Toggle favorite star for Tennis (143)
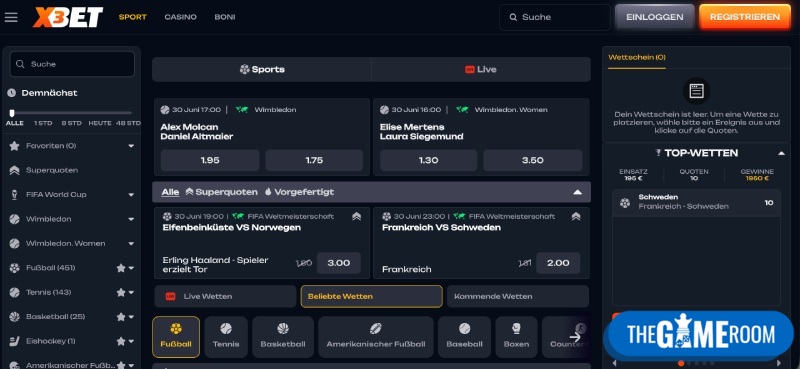This screenshot has height=369, width=800. pos(120,292)
